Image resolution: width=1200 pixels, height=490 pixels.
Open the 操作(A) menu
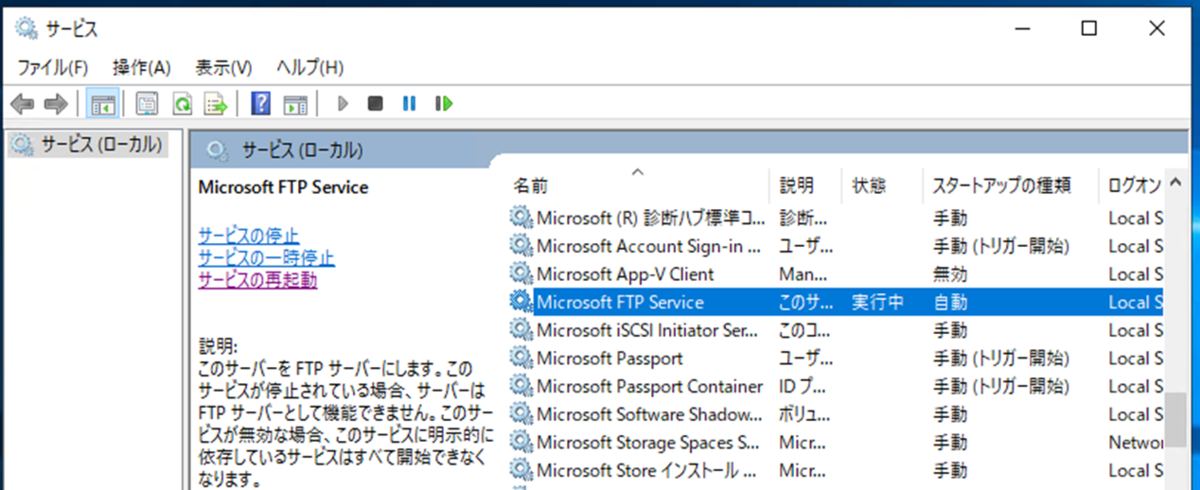[x=142, y=68]
